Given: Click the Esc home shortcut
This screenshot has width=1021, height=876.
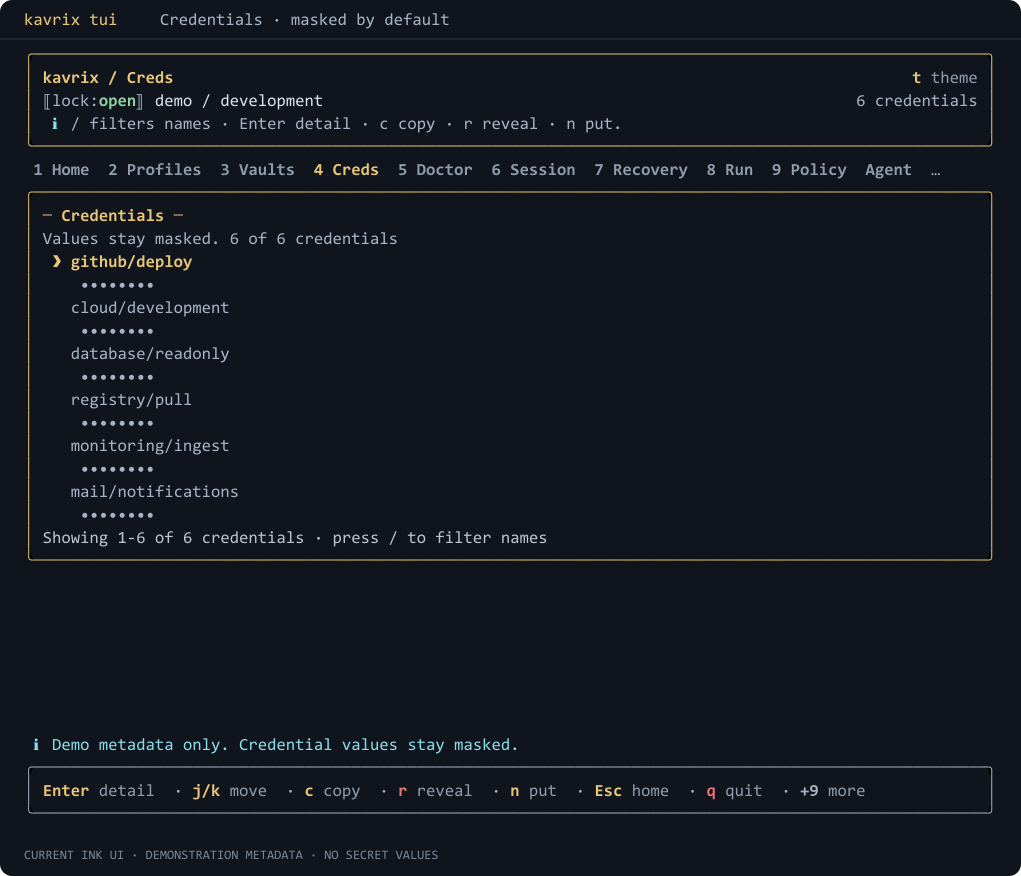Looking at the screenshot, I should tap(632, 791).
